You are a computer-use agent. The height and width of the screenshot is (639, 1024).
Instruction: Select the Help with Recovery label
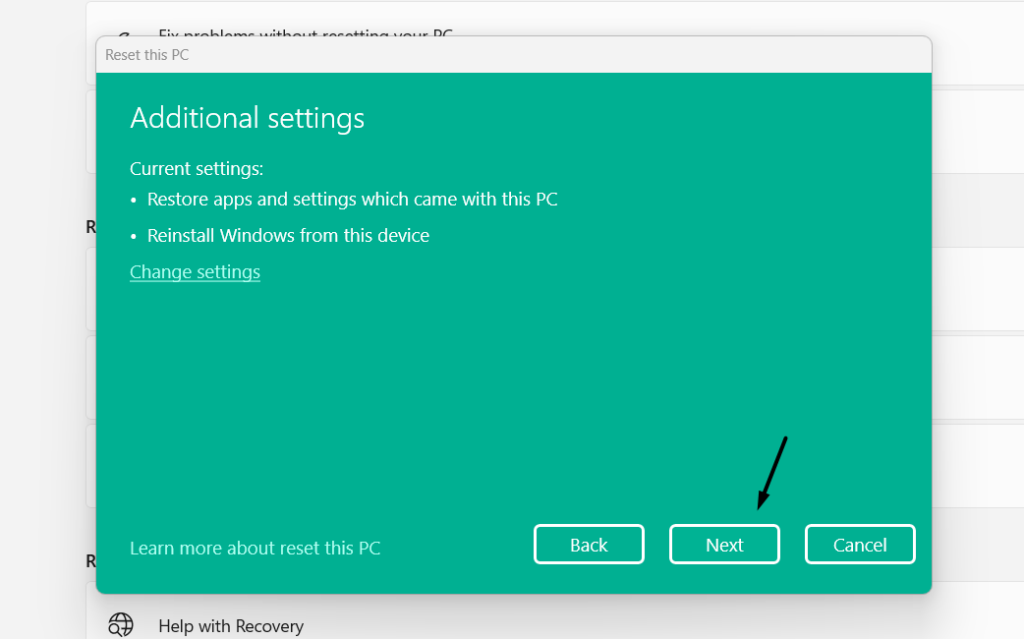(230, 627)
